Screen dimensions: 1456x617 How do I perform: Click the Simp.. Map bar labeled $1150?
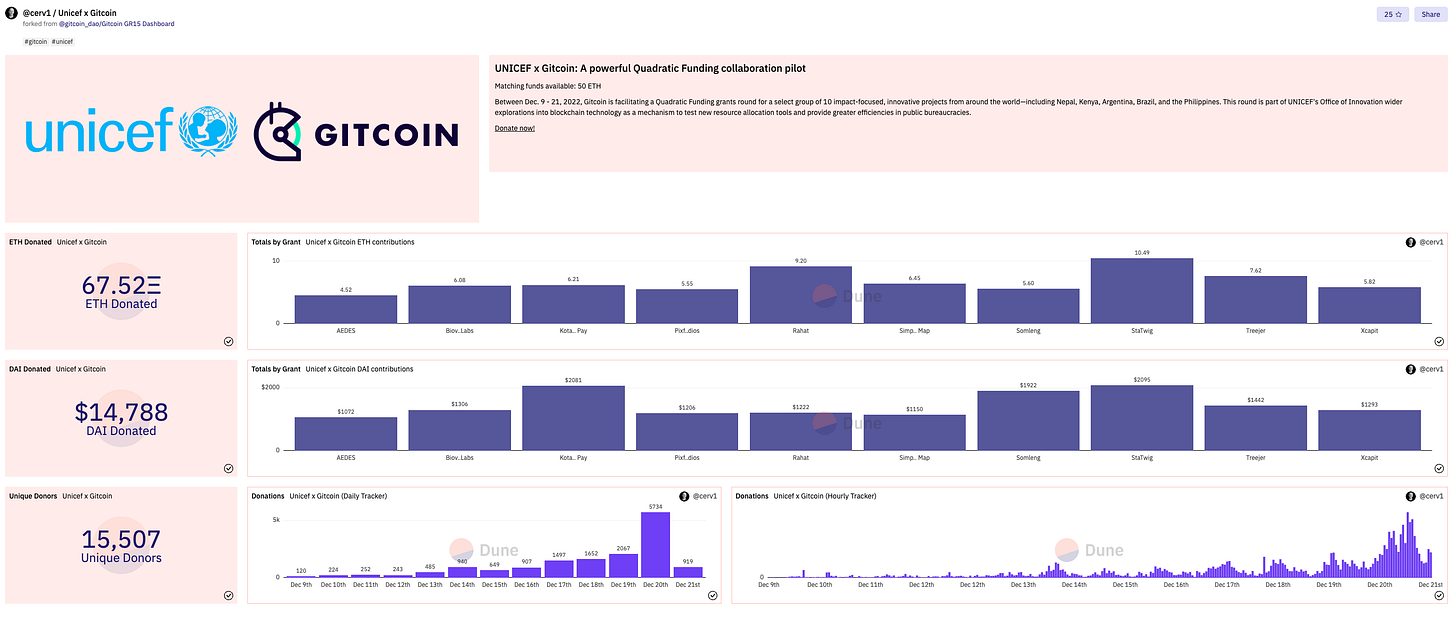pos(915,433)
